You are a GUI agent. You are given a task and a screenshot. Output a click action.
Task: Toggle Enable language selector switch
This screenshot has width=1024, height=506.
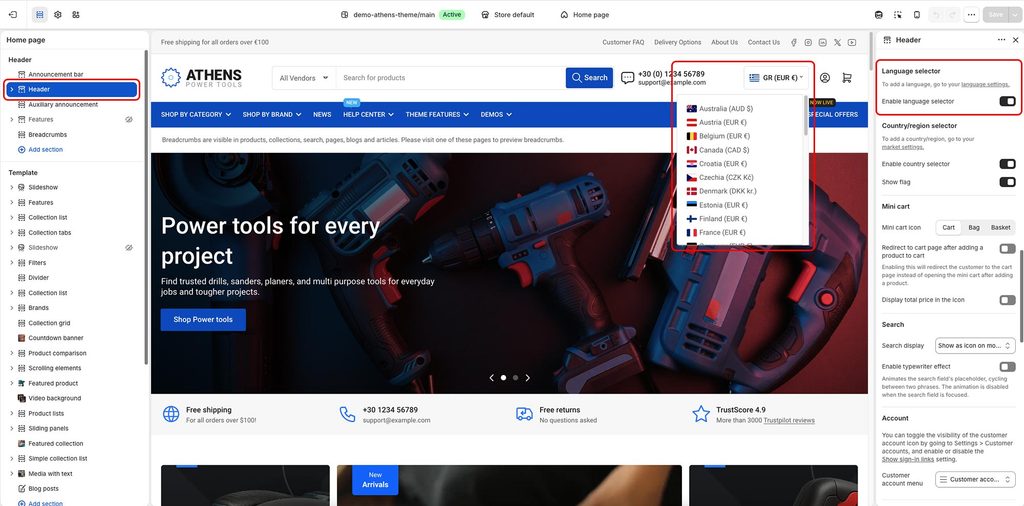coord(1007,101)
